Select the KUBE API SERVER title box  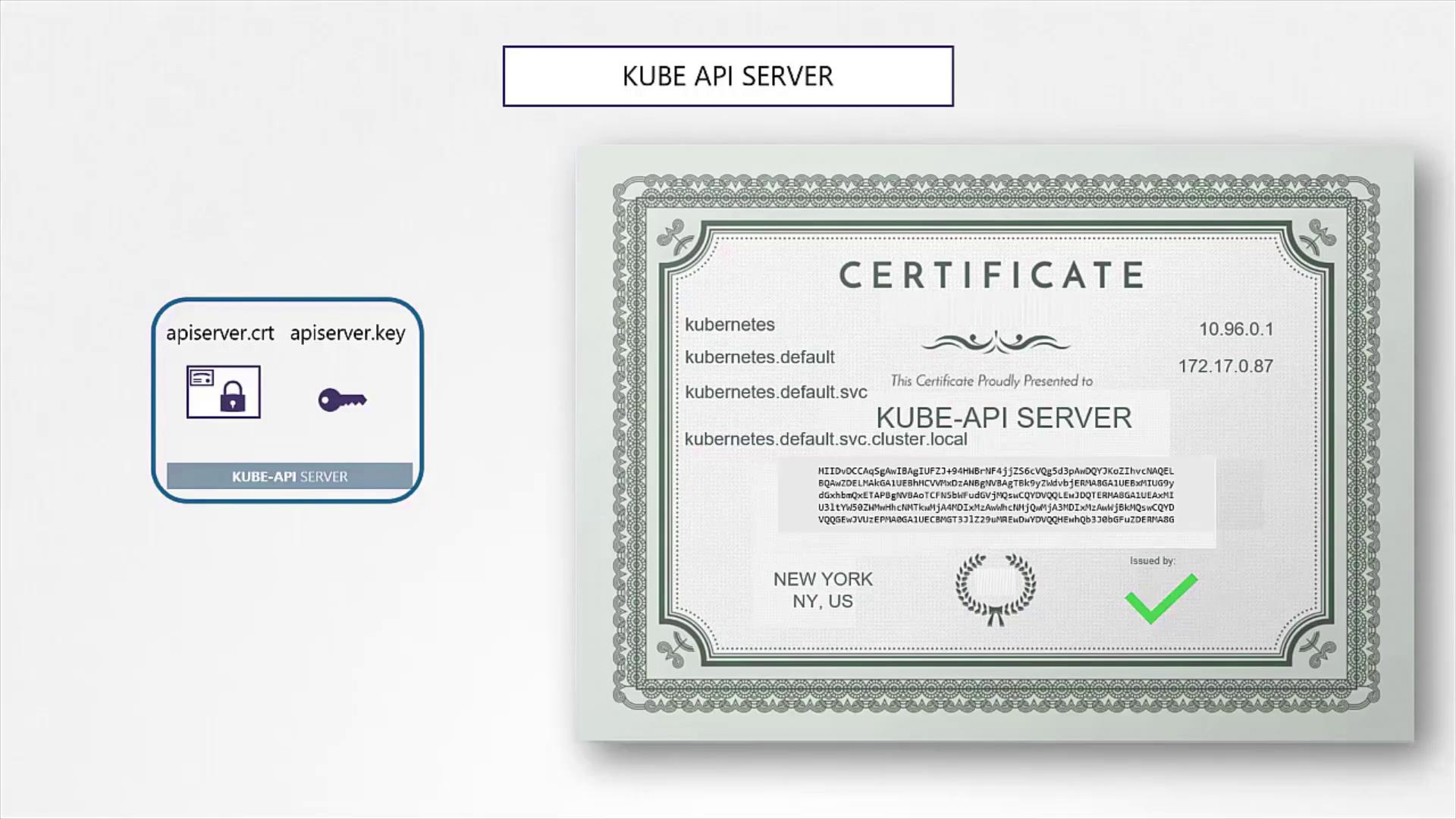[727, 76]
